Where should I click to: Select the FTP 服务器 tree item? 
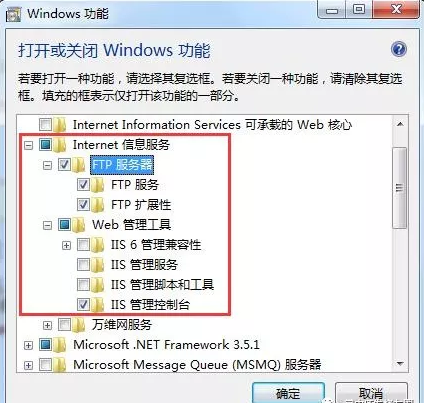[x=122, y=165]
